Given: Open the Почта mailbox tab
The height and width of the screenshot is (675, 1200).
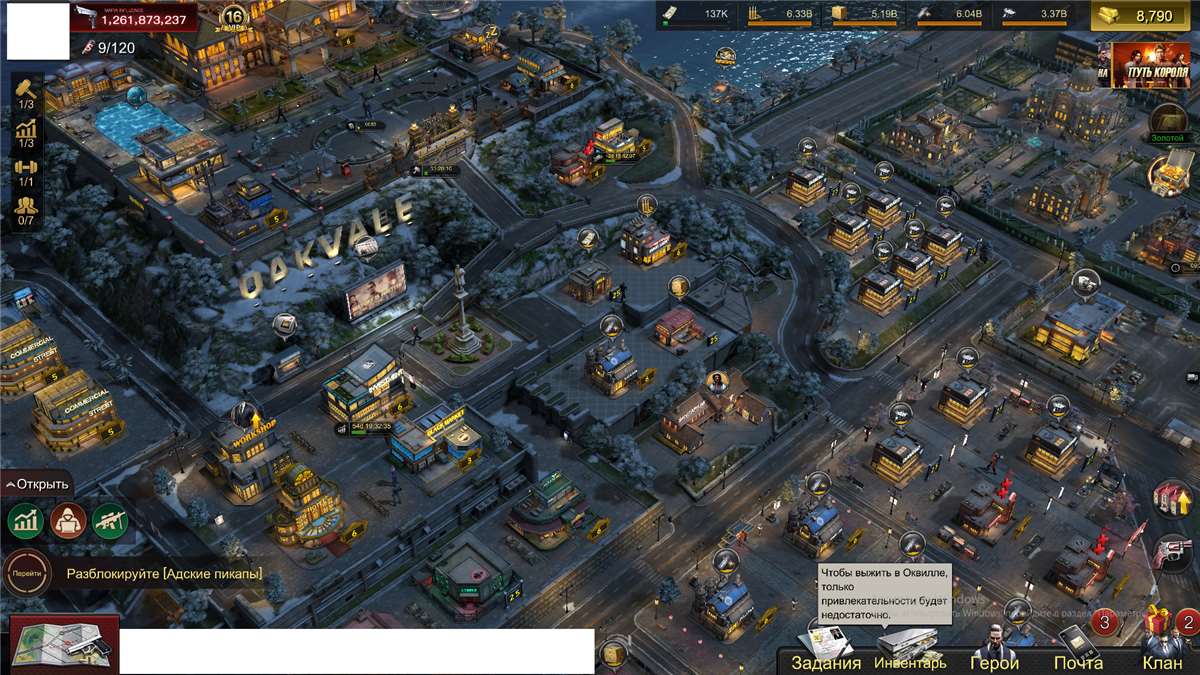Looking at the screenshot, I should (x=1078, y=651).
